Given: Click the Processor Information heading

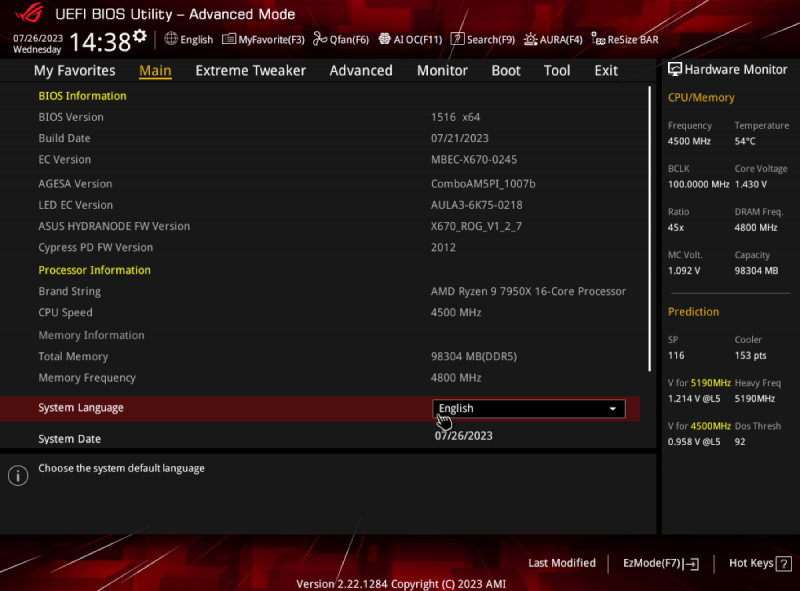Looking at the screenshot, I should point(94,270).
